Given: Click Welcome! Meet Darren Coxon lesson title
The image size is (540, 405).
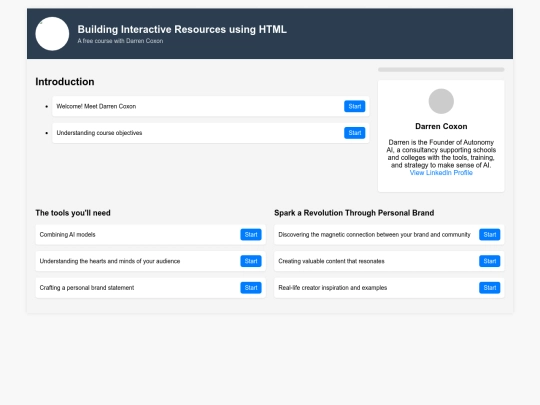Looking at the screenshot, I should pyautogui.click(x=96, y=106).
